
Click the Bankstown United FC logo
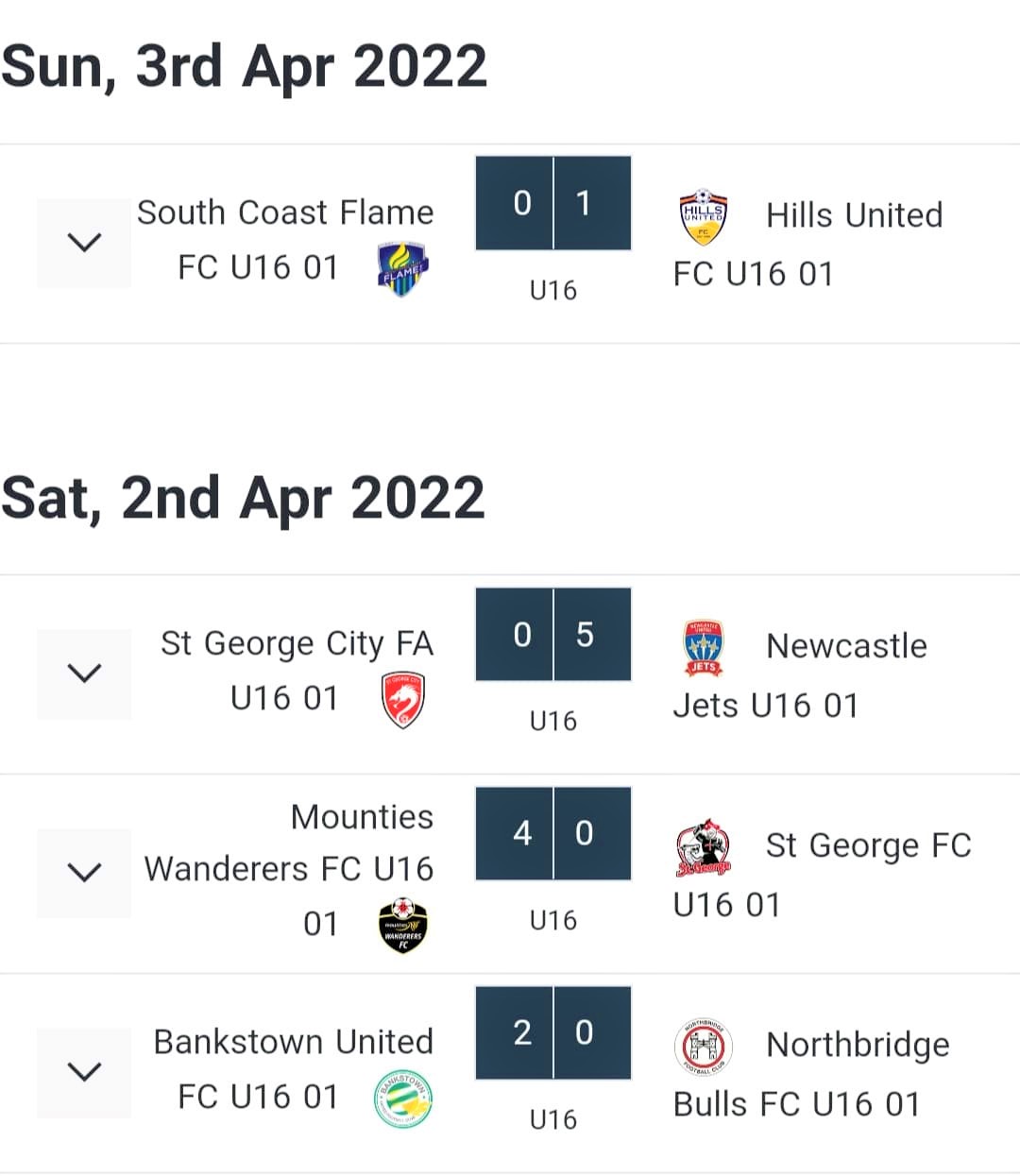click(x=402, y=1099)
